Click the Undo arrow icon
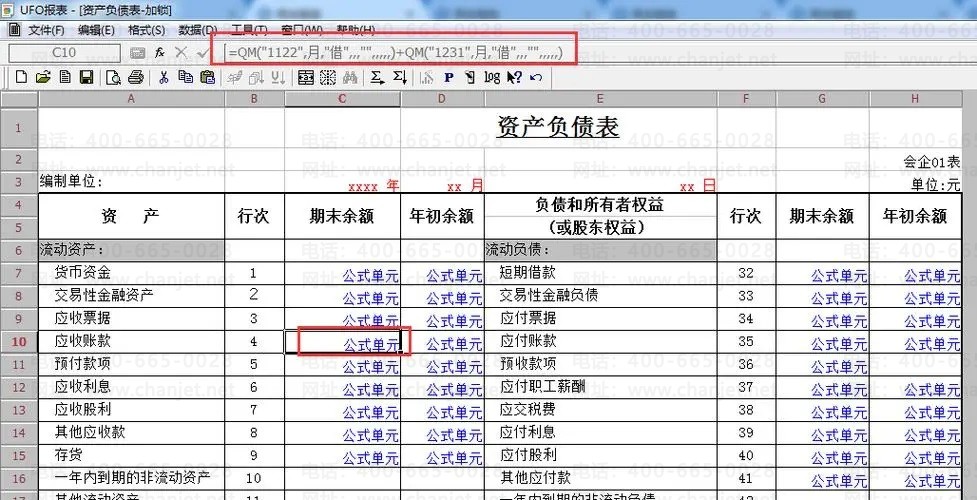The image size is (977, 500). click(536, 77)
